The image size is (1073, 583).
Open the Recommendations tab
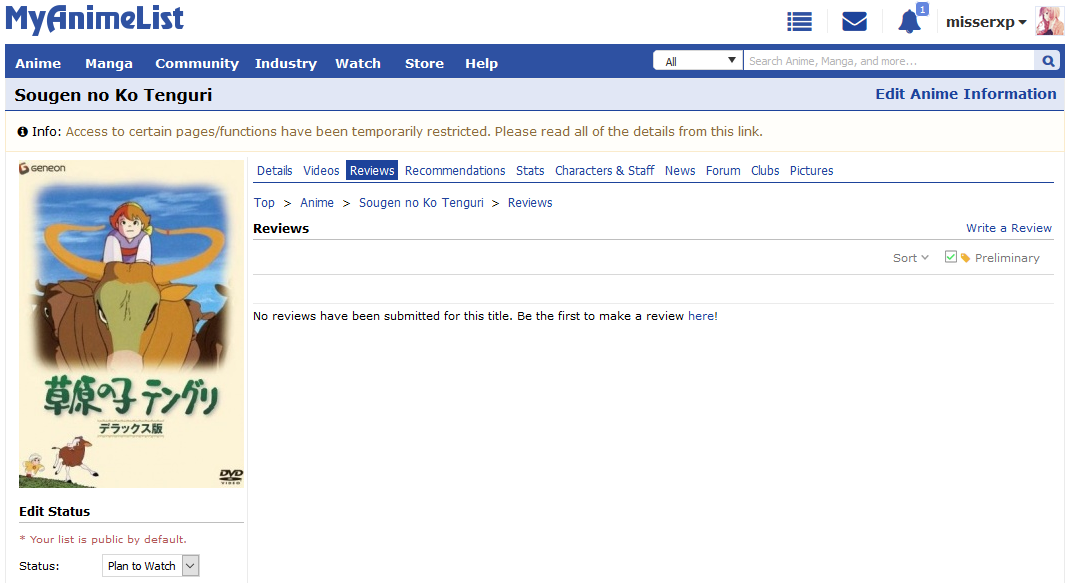[455, 171]
